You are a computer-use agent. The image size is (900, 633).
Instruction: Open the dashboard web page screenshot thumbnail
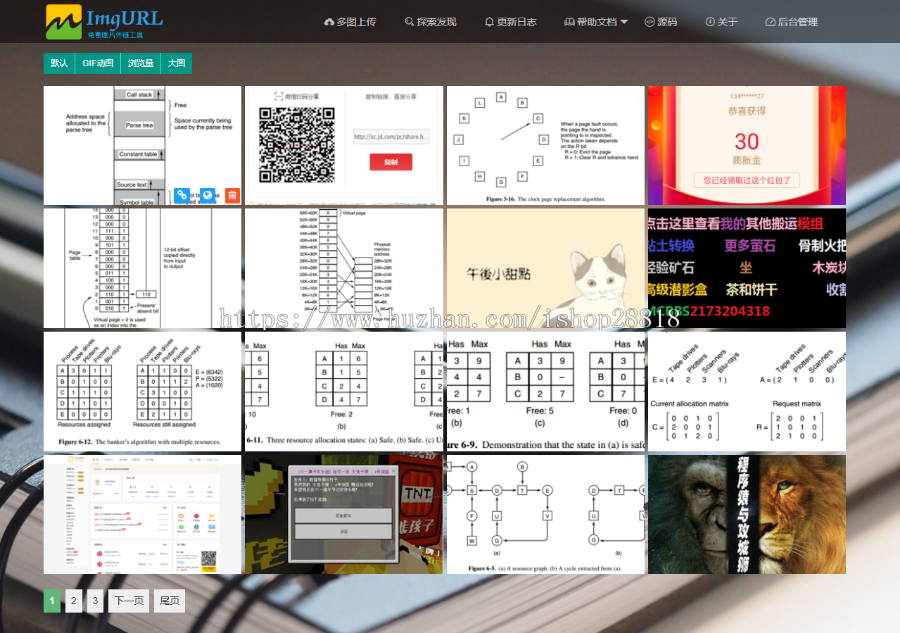coord(142,514)
